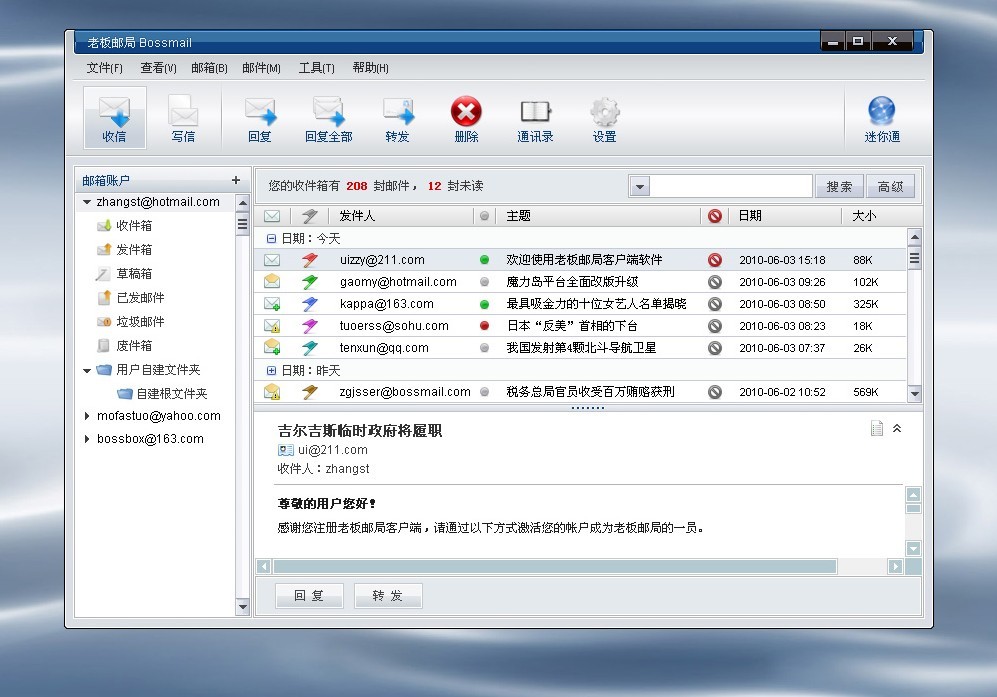Click the account pane scrollbar down arrow
997x697 pixels.
tap(242, 607)
